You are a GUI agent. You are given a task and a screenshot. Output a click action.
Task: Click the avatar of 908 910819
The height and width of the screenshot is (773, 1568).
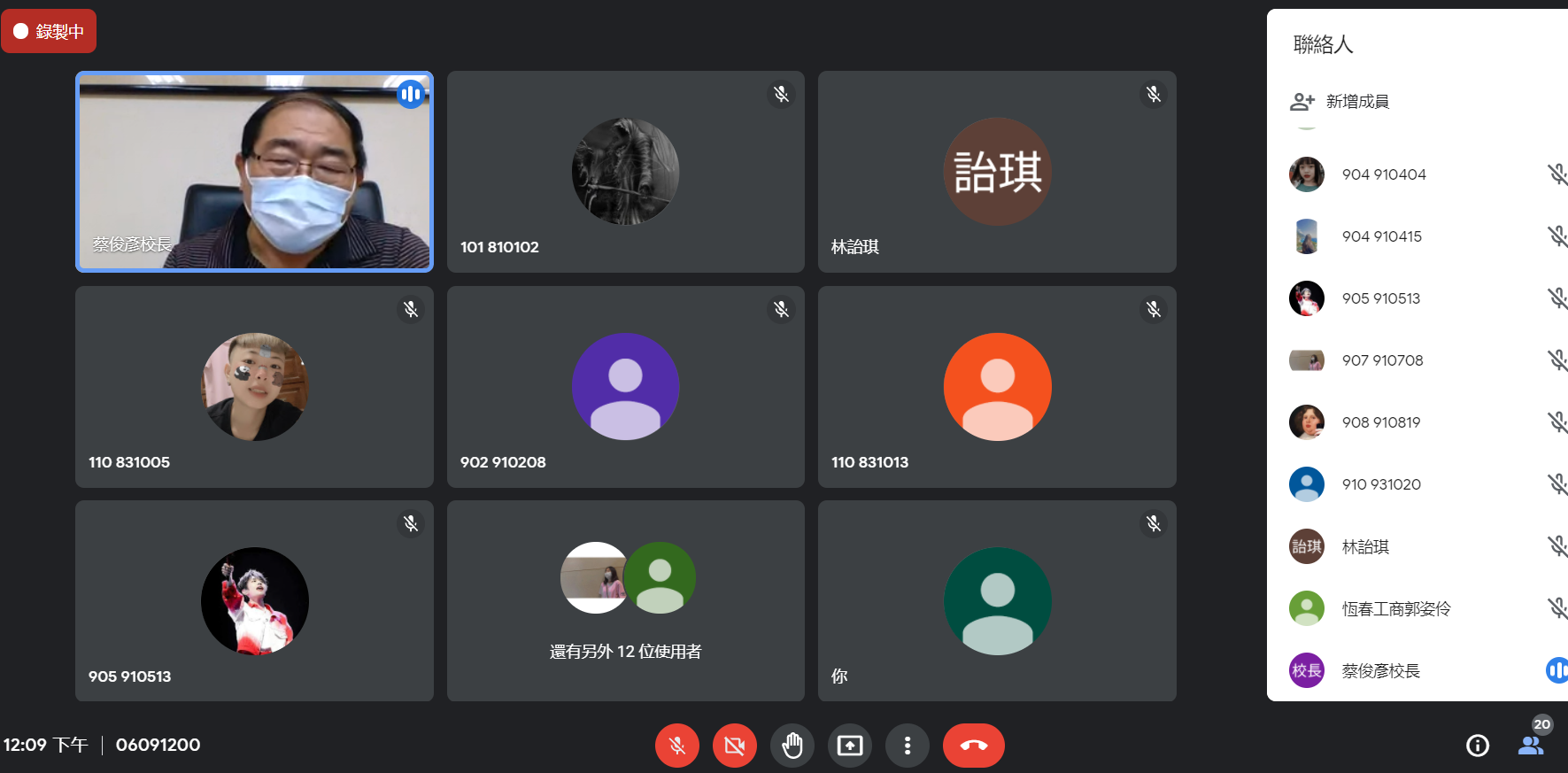1307,422
